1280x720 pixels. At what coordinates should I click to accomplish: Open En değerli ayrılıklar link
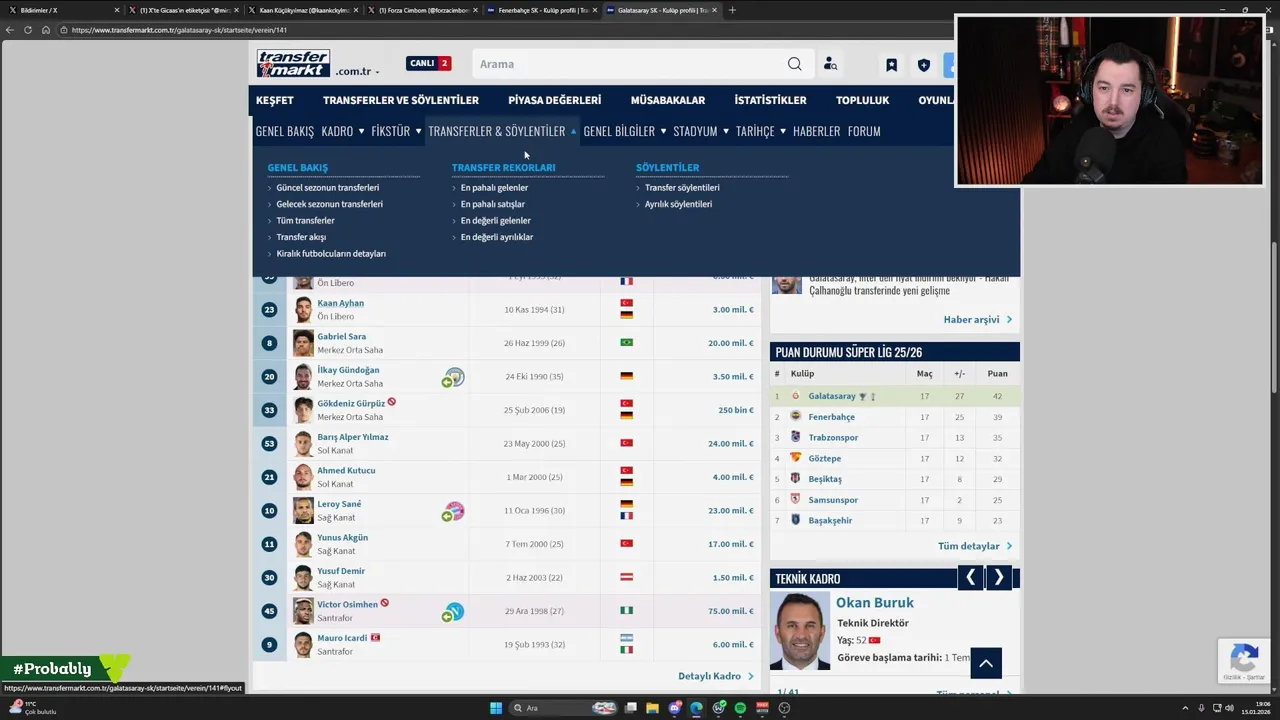497,237
